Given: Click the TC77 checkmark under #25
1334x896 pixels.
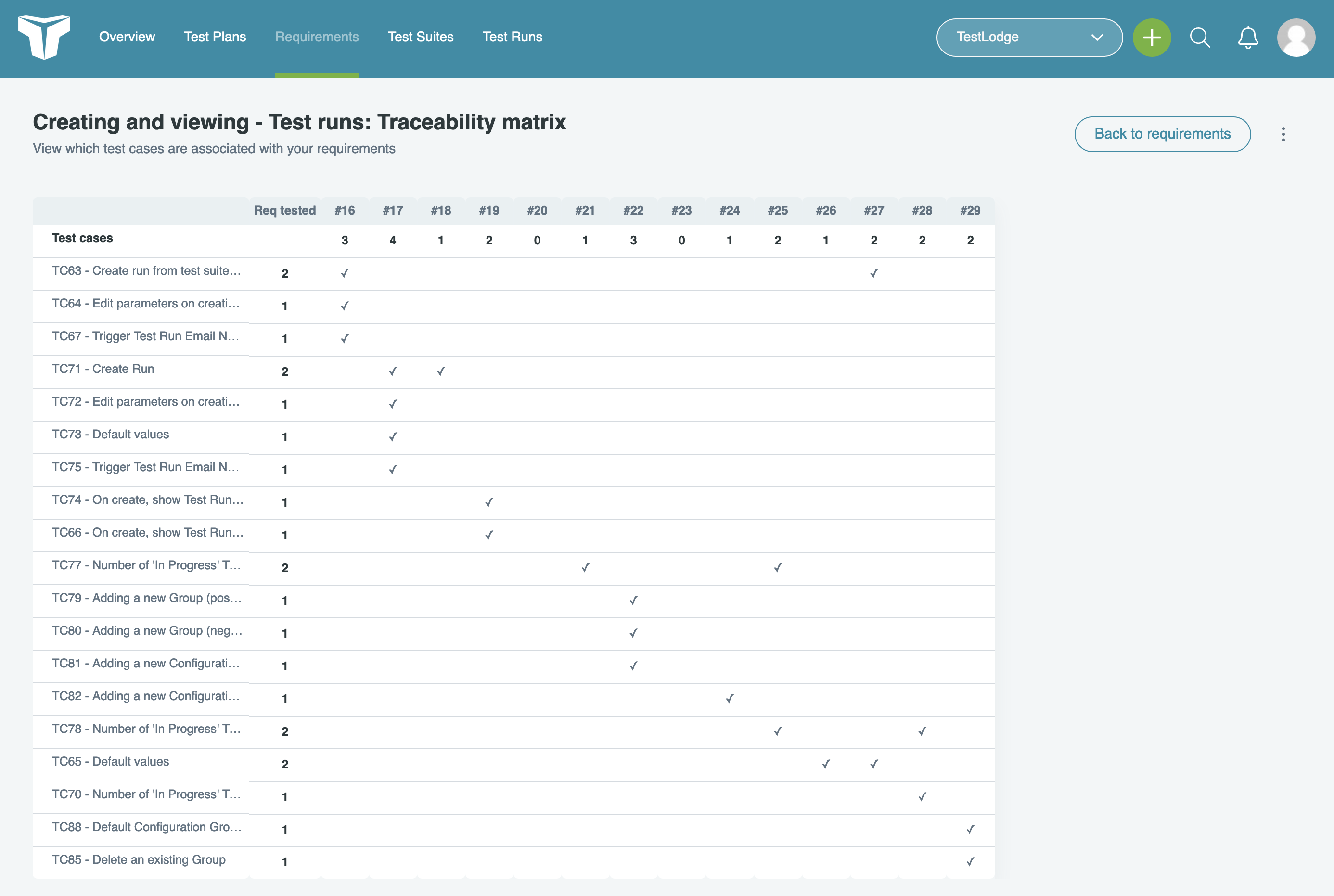Looking at the screenshot, I should (778, 567).
